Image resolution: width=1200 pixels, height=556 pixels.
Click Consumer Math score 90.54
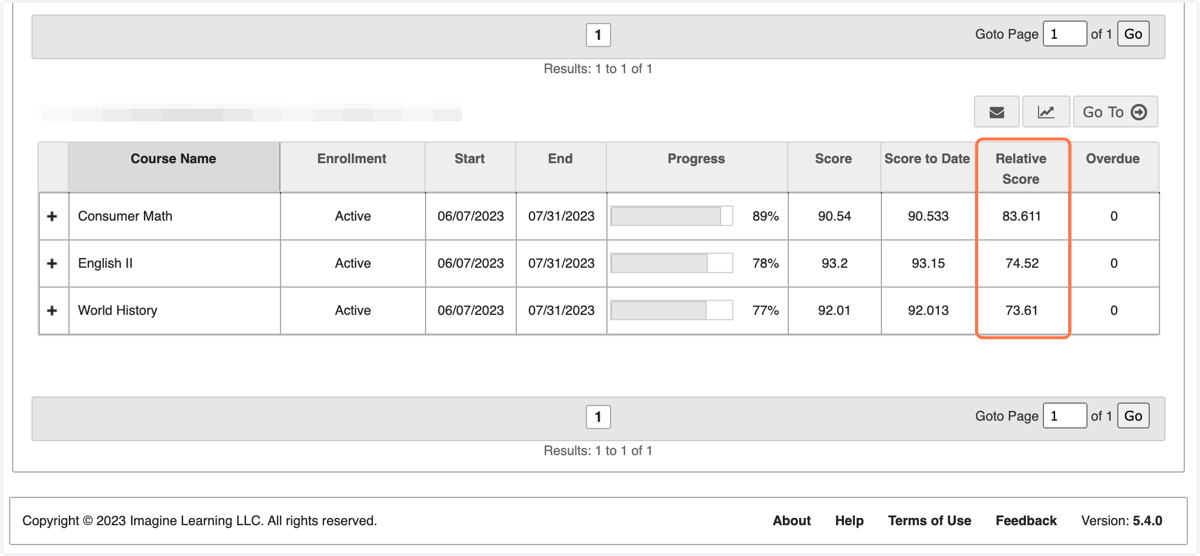834,216
